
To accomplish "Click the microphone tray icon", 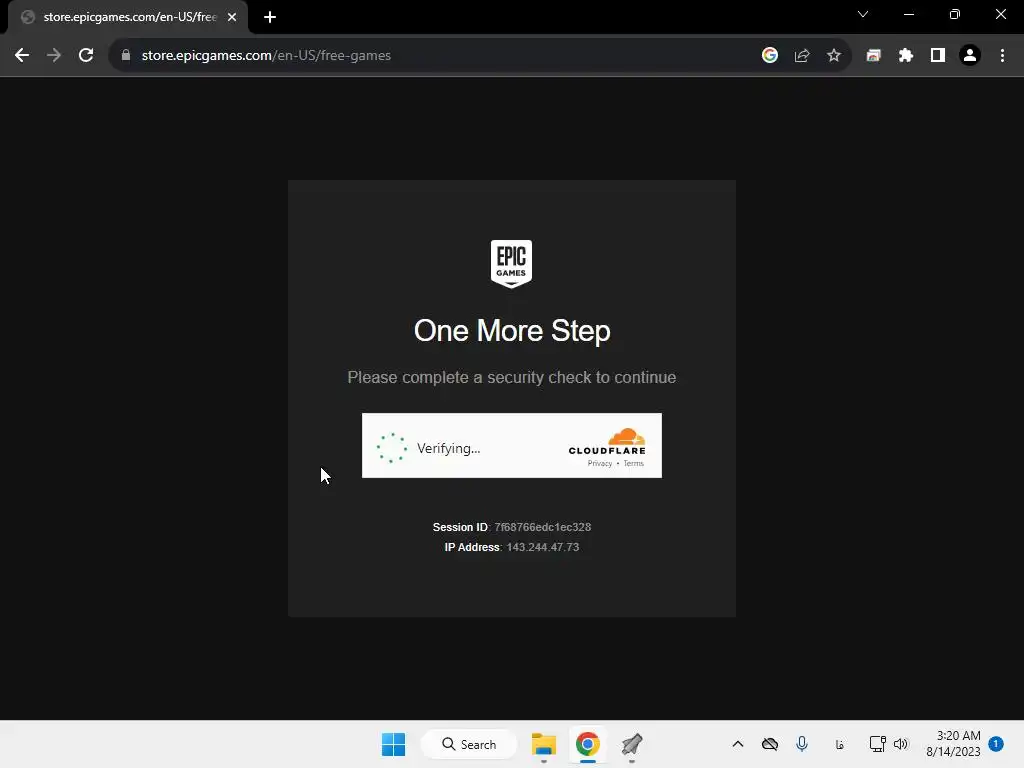I will pyautogui.click(x=802, y=744).
